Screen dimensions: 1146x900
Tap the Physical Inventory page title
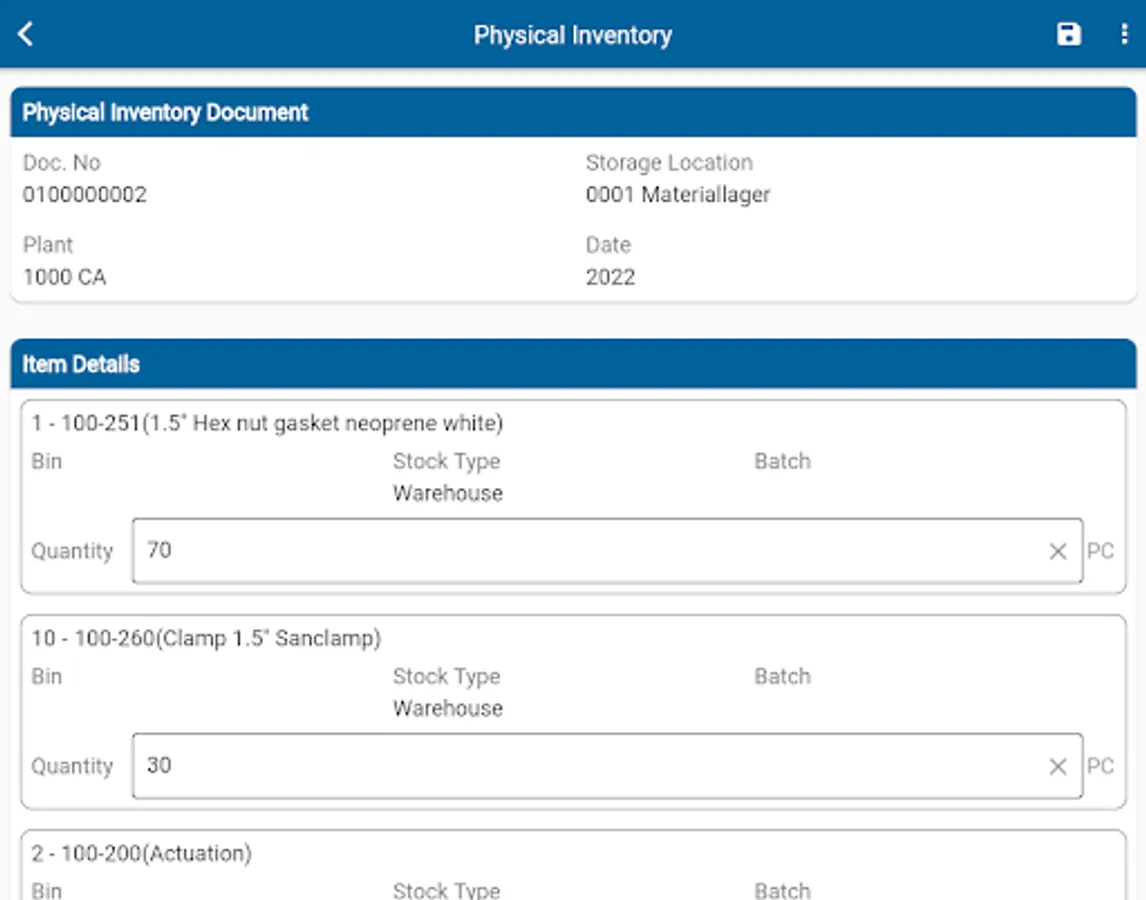point(572,35)
